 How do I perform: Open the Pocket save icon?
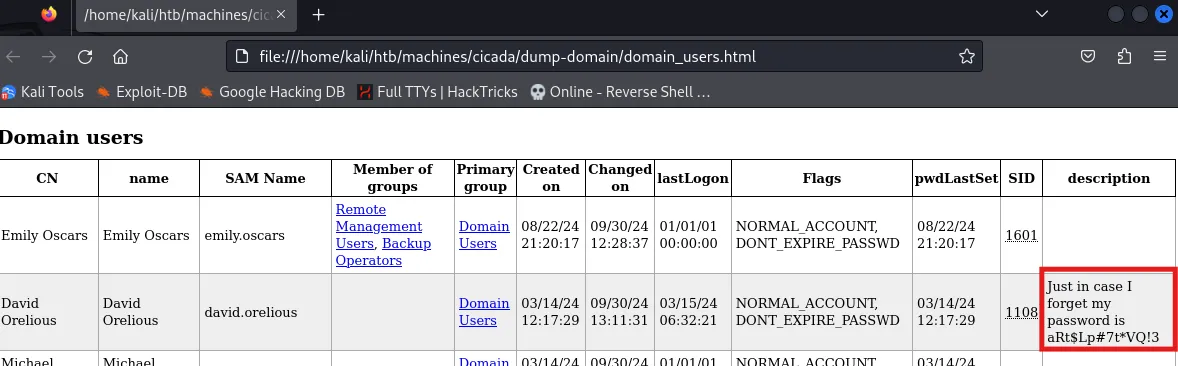[1088, 56]
